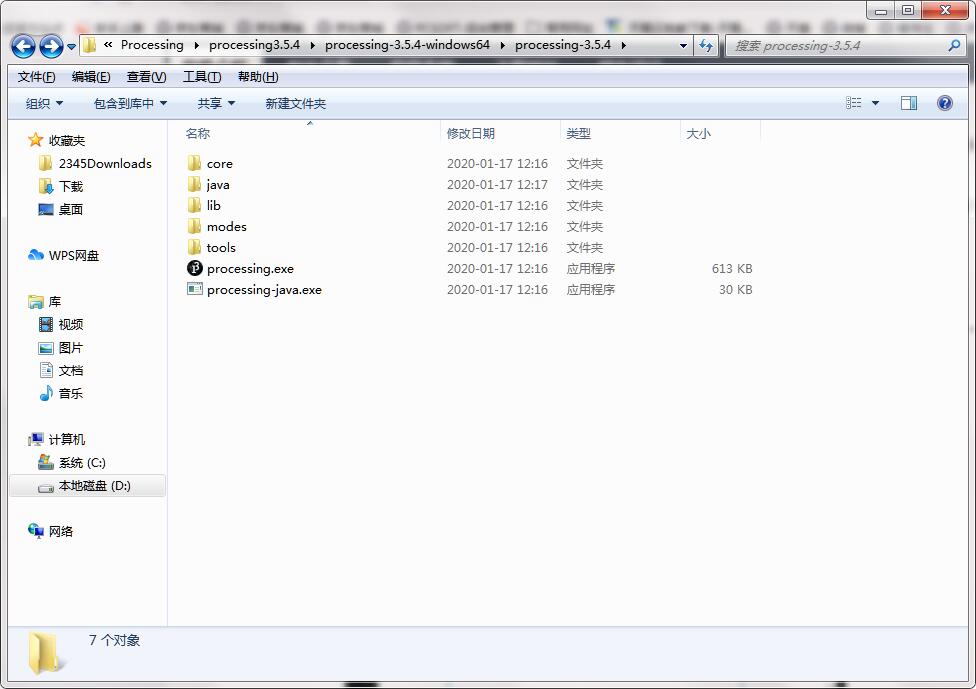Open the 编辑(E) menu
Viewport: 976px width, 689px height.
(x=91, y=77)
